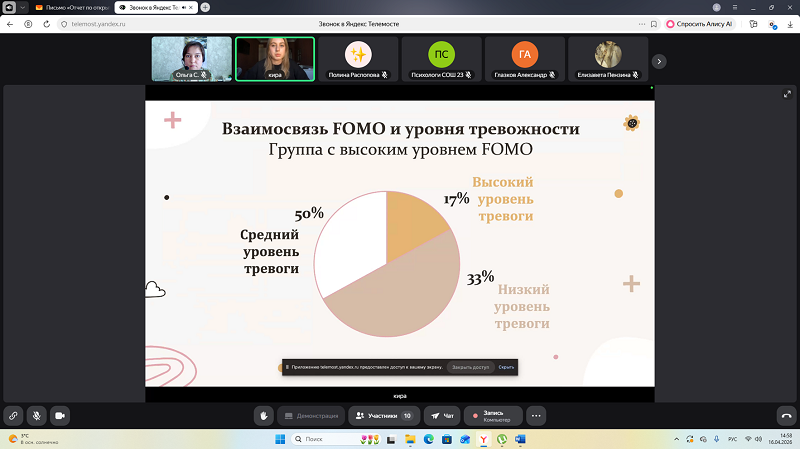Click the Скрыть link in sharing bar
The height and width of the screenshot is (449, 800).
[x=506, y=367]
